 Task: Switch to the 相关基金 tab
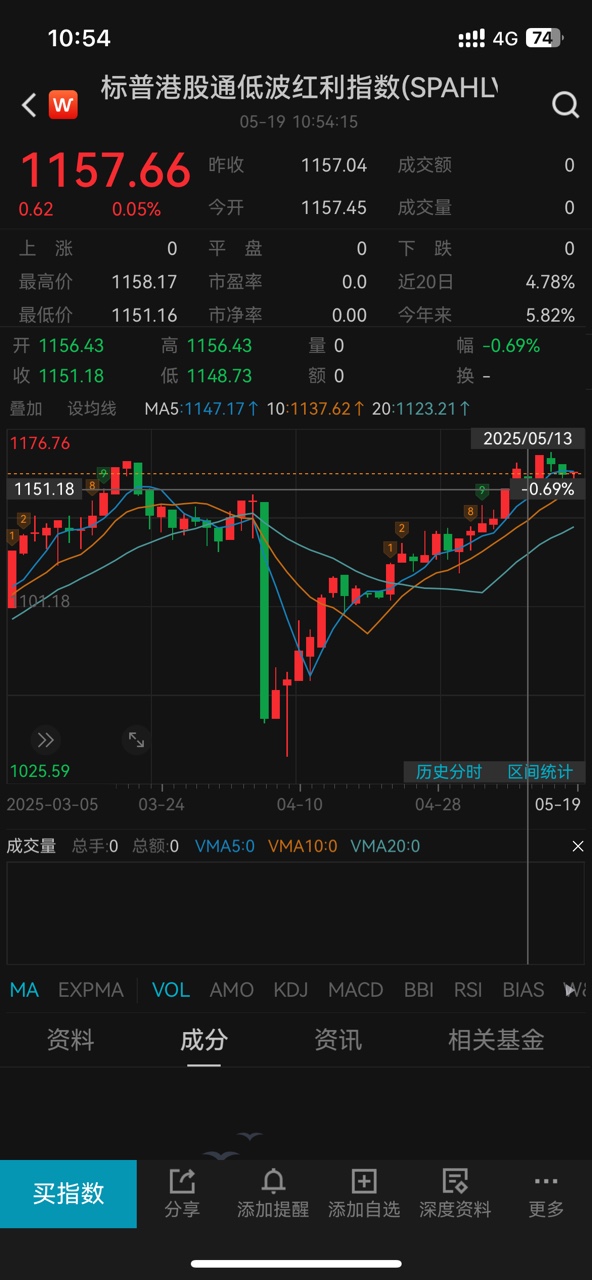coord(496,1040)
